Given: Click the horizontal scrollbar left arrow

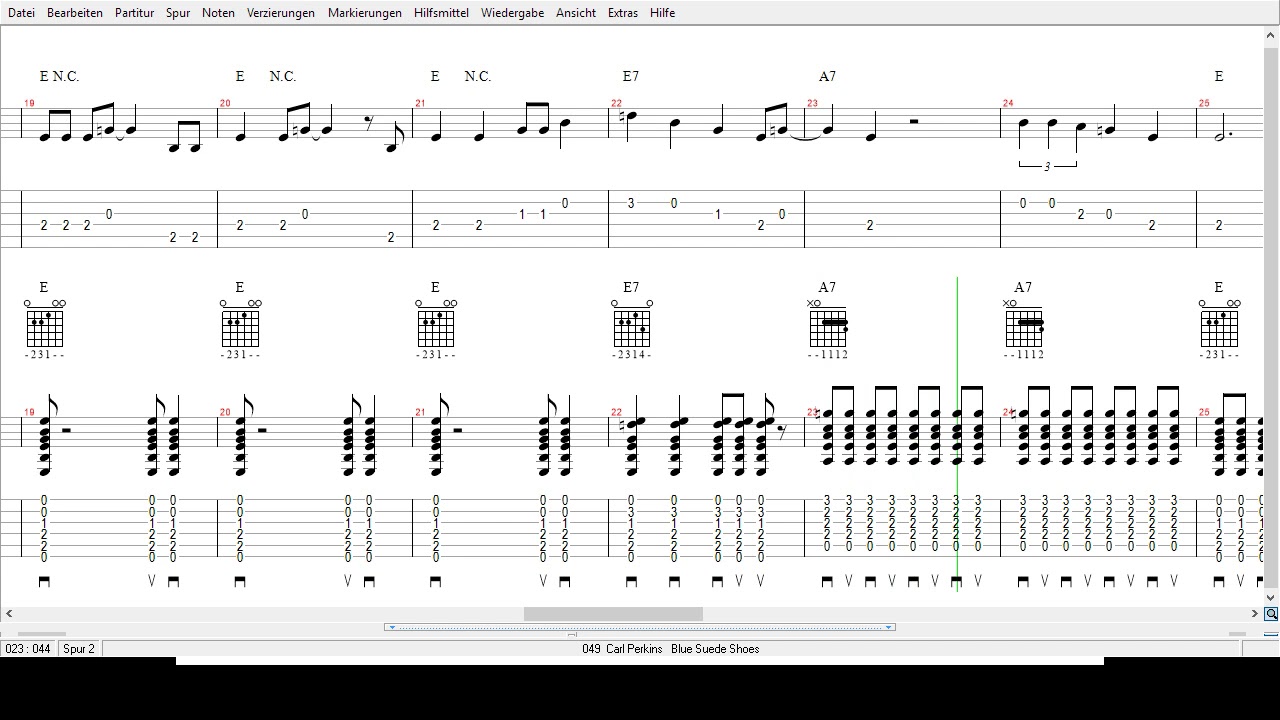Looking at the screenshot, I should (x=9, y=614).
